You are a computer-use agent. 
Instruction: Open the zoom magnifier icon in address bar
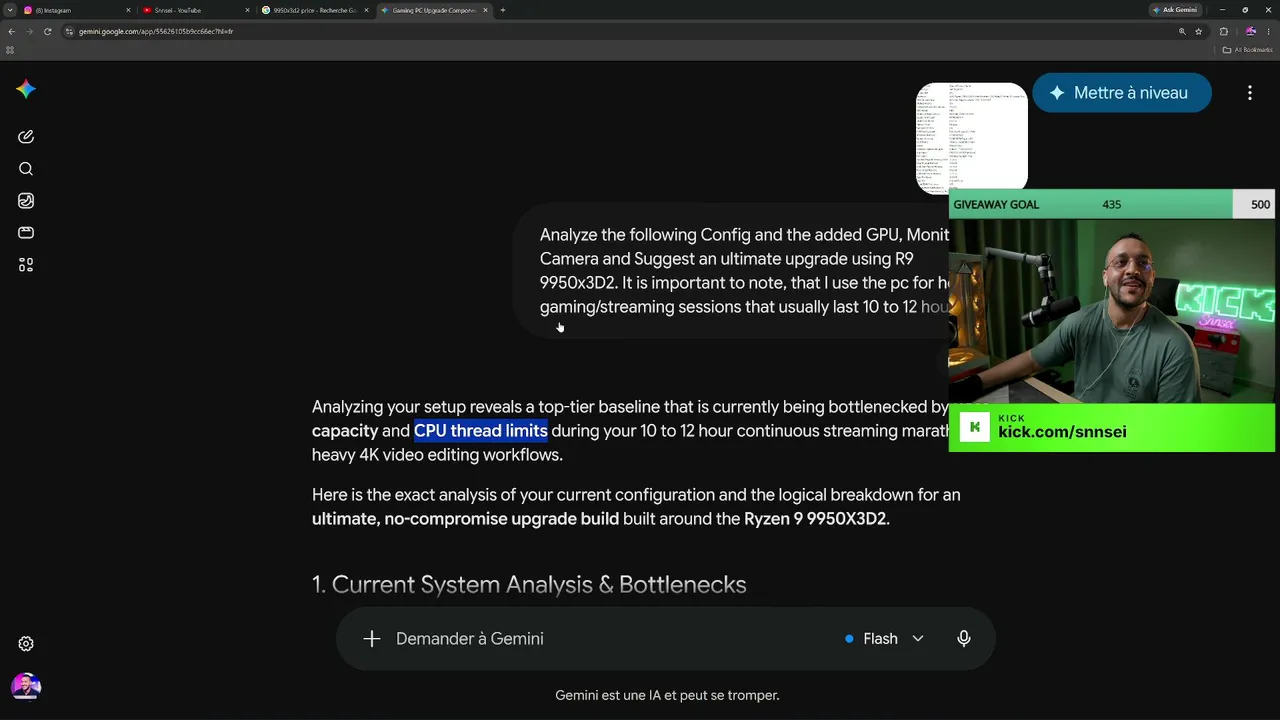coord(1182,31)
